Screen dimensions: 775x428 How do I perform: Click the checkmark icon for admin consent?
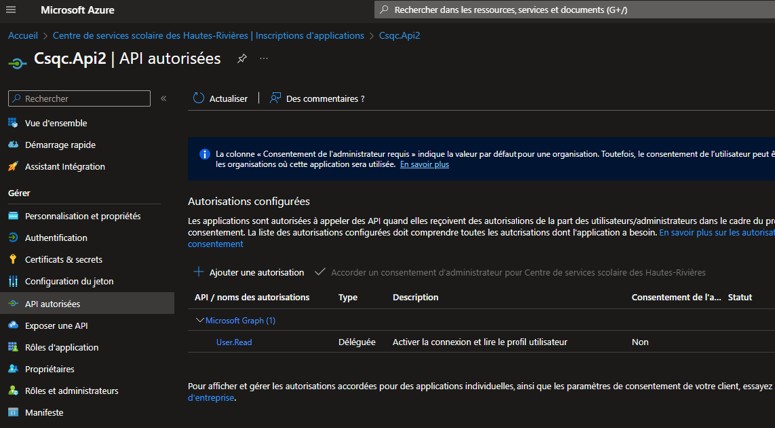click(320, 272)
